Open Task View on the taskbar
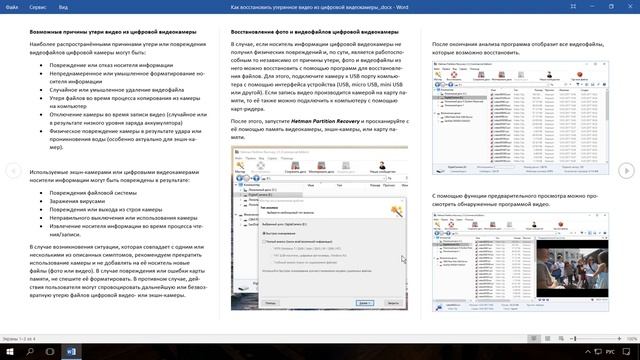640x360 pixels. [50, 351]
